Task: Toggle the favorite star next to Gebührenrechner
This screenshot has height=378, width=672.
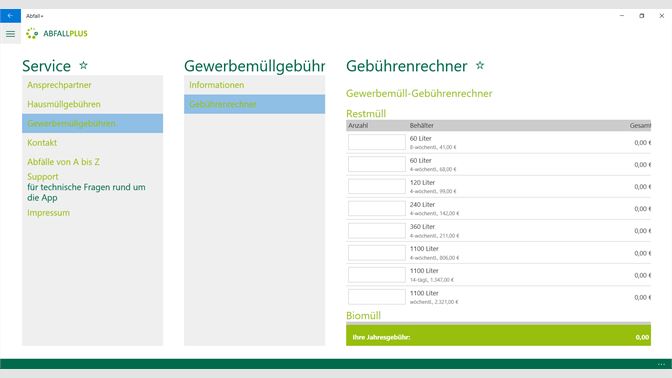Action: click(x=480, y=65)
